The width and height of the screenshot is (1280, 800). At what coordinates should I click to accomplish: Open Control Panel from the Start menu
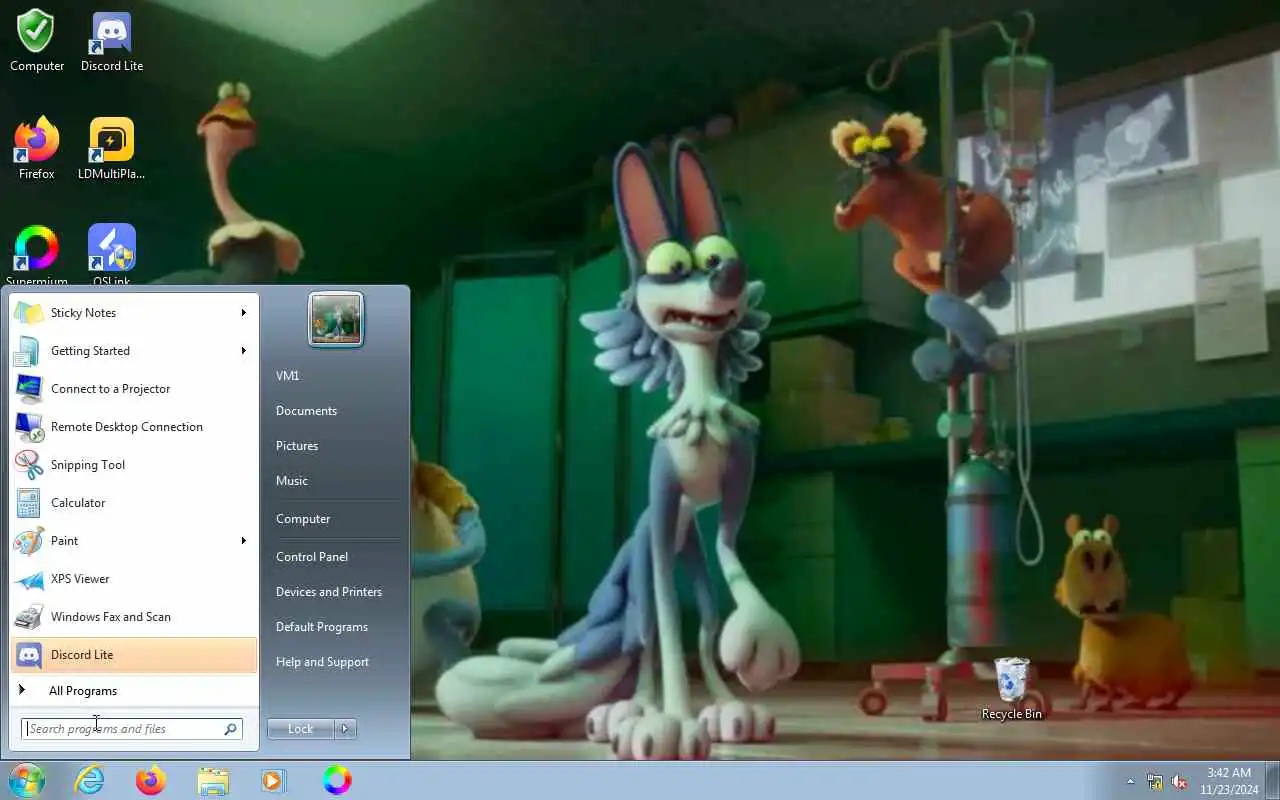click(x=312, y=557)
